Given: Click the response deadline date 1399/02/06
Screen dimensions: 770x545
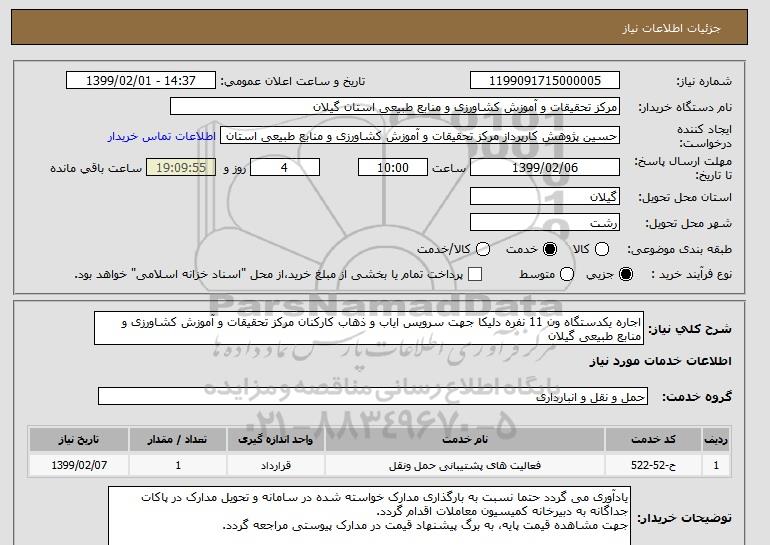Looking at the screenshot, I should (545, 167).
